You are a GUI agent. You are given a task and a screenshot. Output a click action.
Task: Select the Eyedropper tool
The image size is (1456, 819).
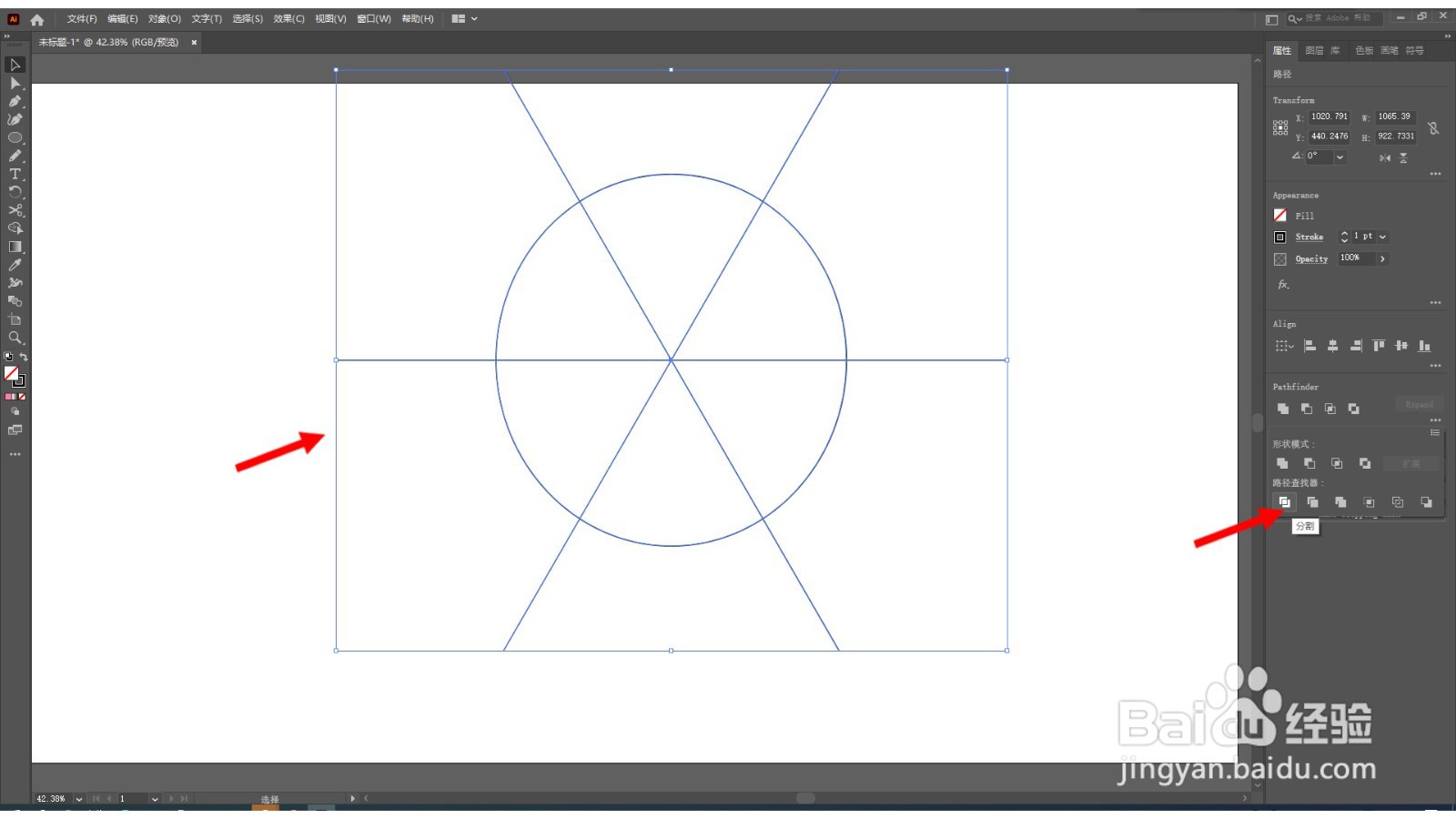tap(15, 265)
